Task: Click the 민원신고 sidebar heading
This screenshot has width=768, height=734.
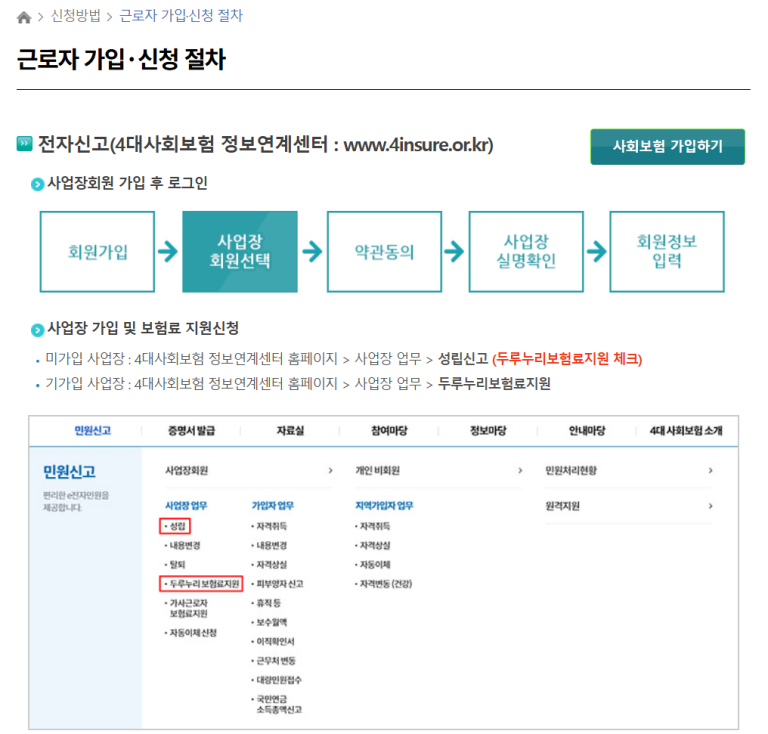Action: 69,472
